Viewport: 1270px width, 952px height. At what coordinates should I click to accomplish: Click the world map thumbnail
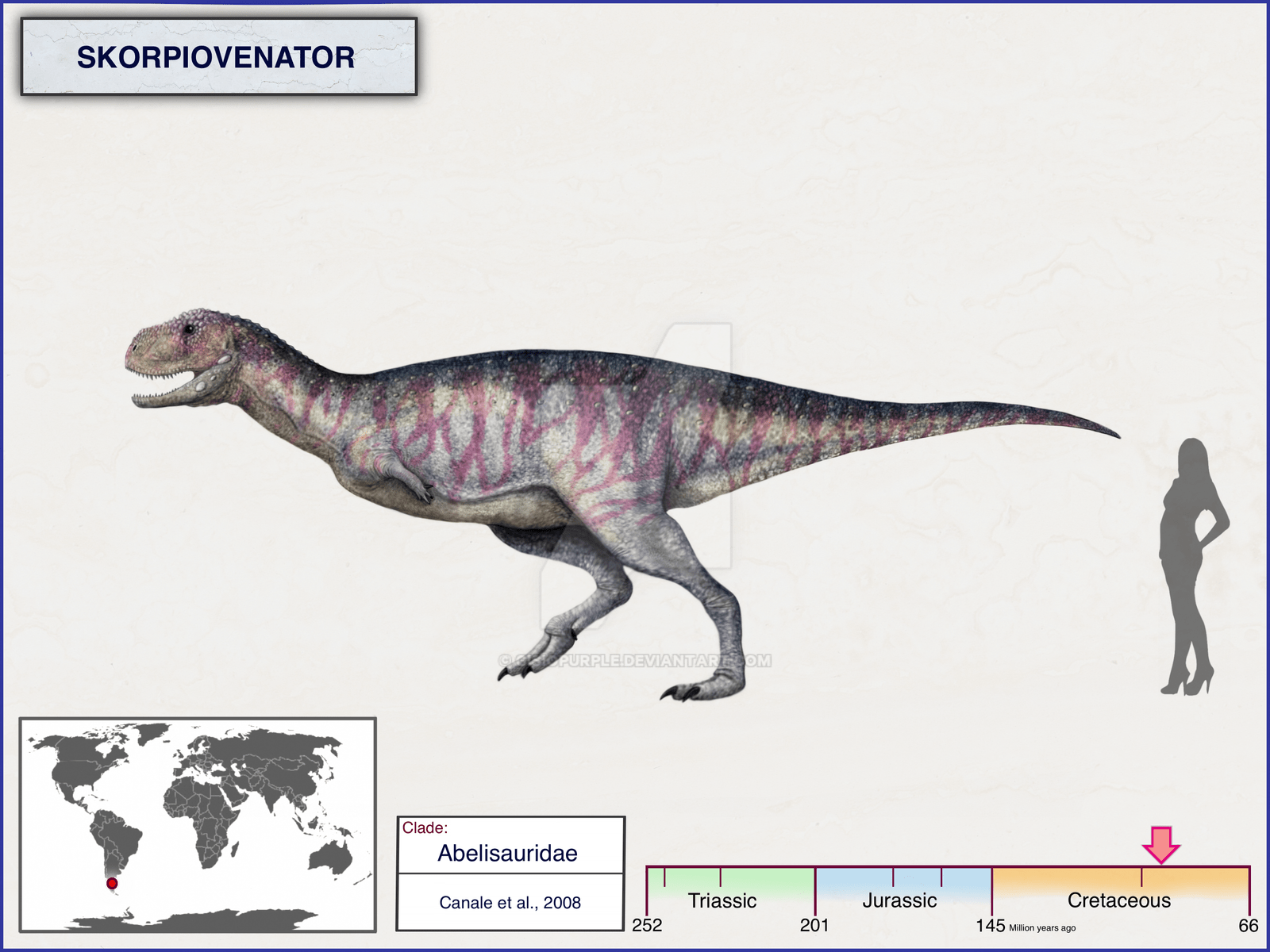tap(198, 824)
